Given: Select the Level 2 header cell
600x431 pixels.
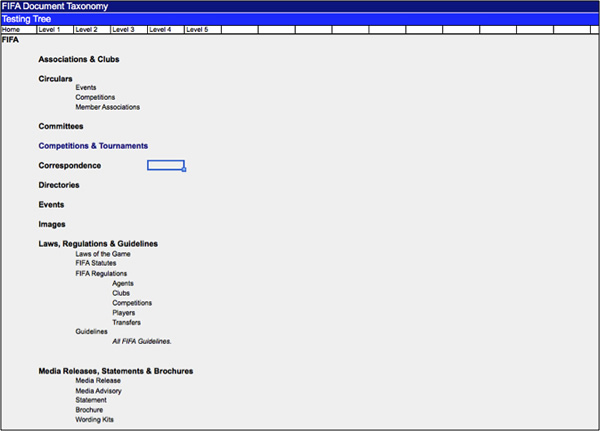Looking at the screenshot, I should click(92, 29).
